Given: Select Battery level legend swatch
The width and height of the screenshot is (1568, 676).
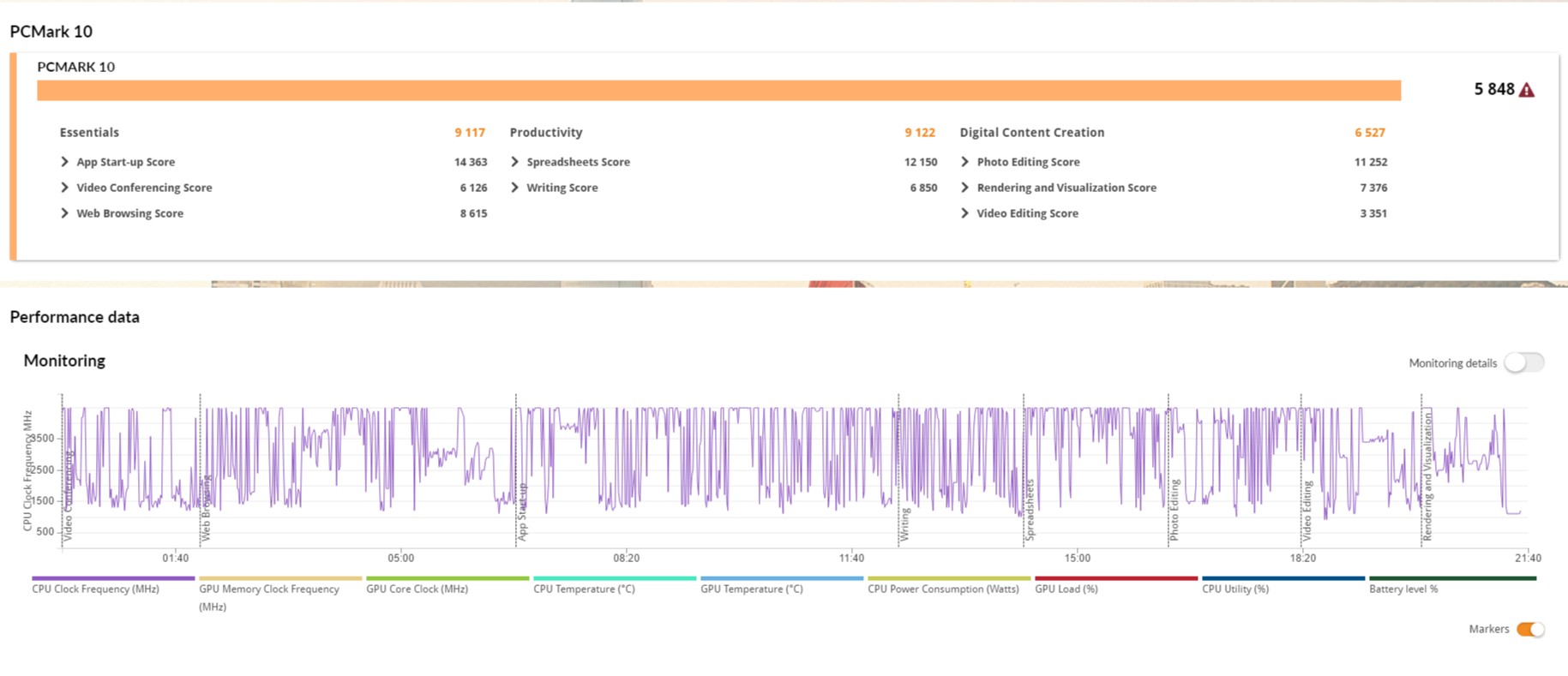Looking at the screenshot, I should click(x=1452, y=578).
